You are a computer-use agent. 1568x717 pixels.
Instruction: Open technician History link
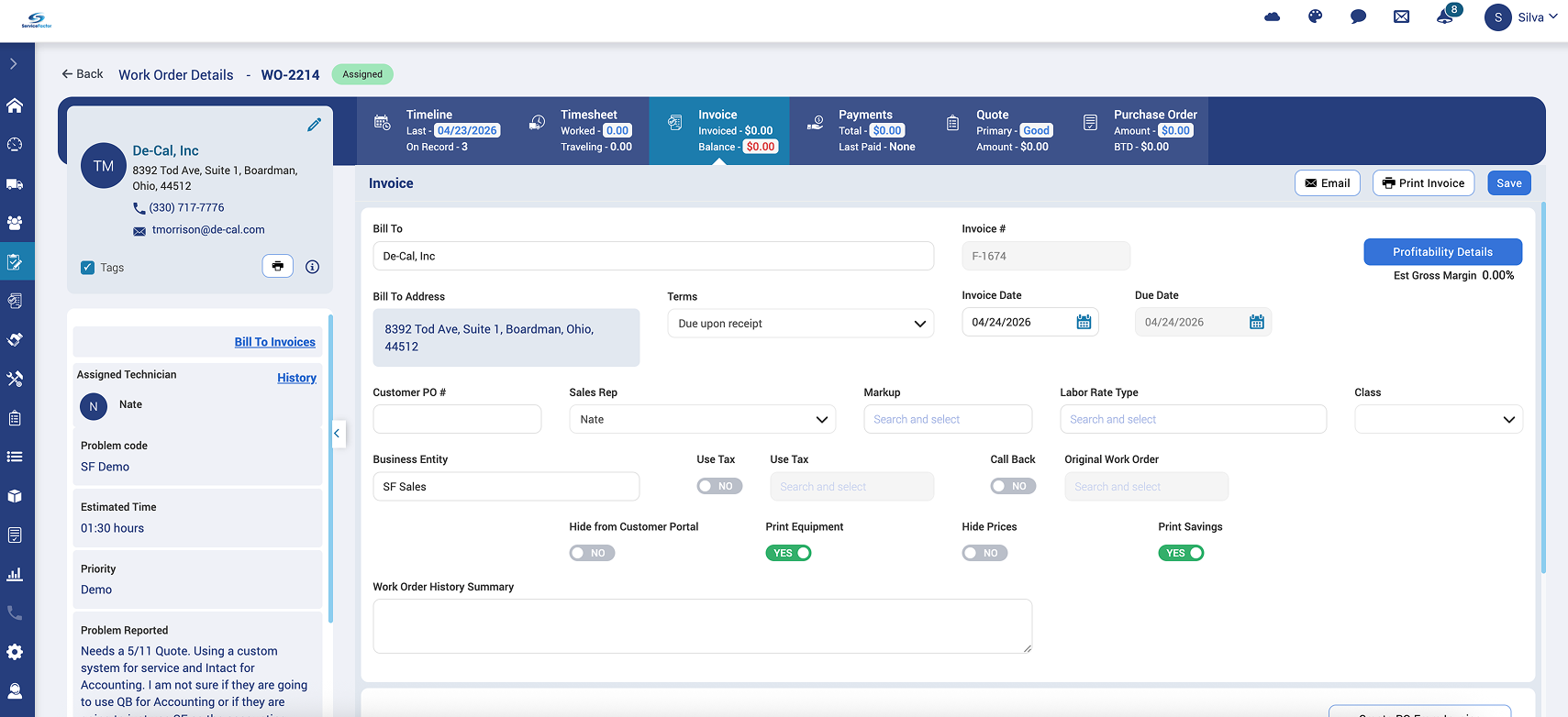[296, 378]
